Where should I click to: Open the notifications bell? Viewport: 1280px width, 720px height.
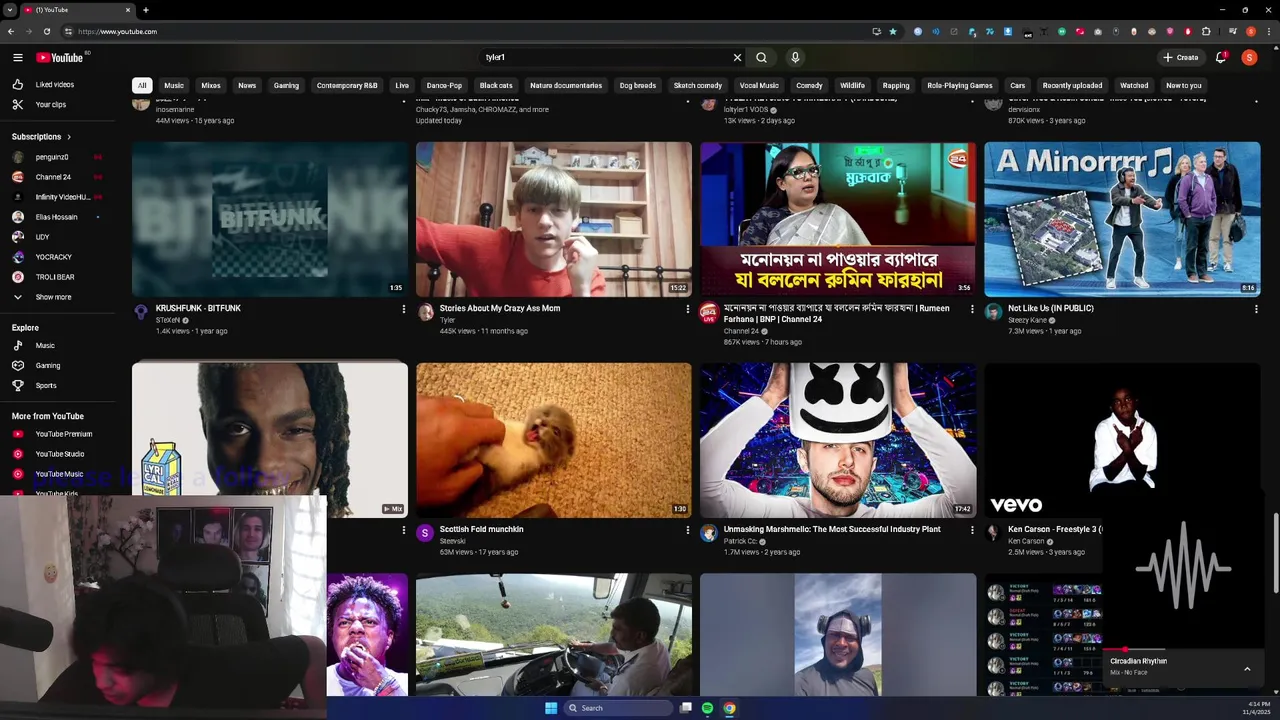tap(1221, 58)
